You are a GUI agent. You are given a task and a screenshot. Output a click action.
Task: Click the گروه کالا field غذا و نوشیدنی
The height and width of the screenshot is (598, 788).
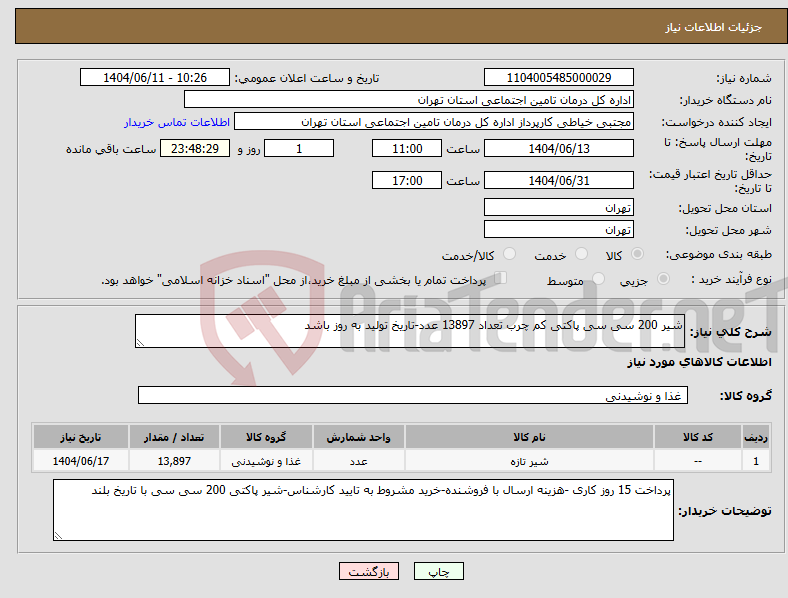tap(413, 395)
